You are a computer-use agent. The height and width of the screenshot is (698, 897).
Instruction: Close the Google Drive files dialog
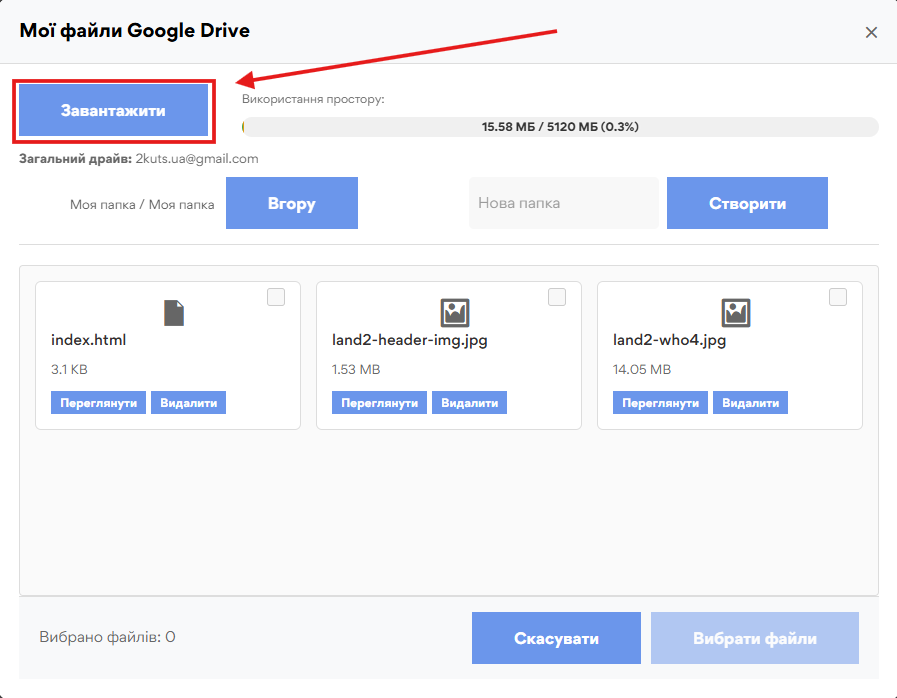click(871, 32)
